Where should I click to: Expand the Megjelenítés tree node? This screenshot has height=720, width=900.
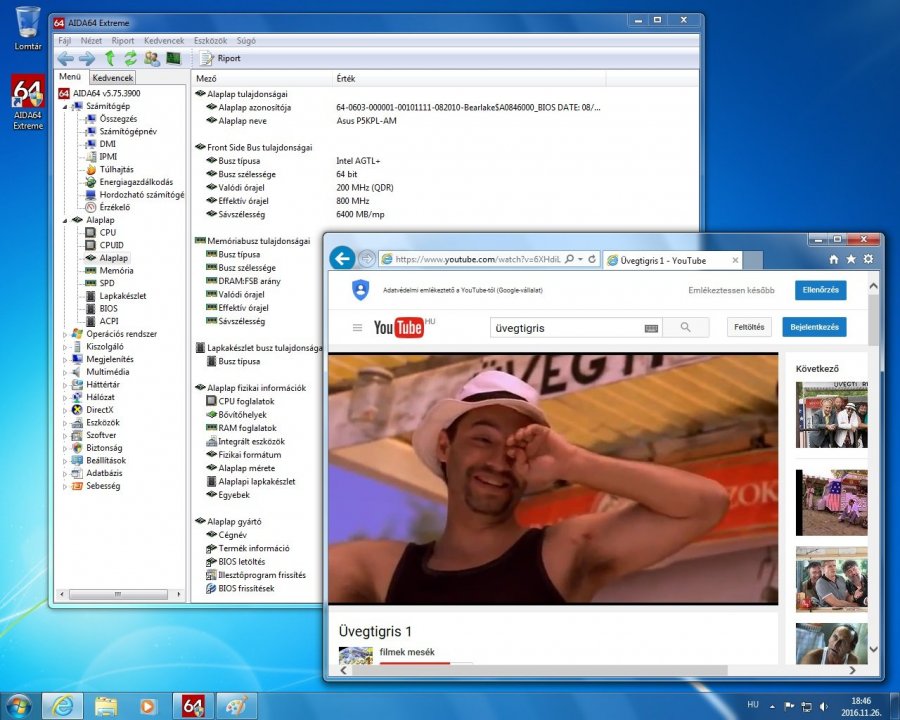[x=65, y=359]
